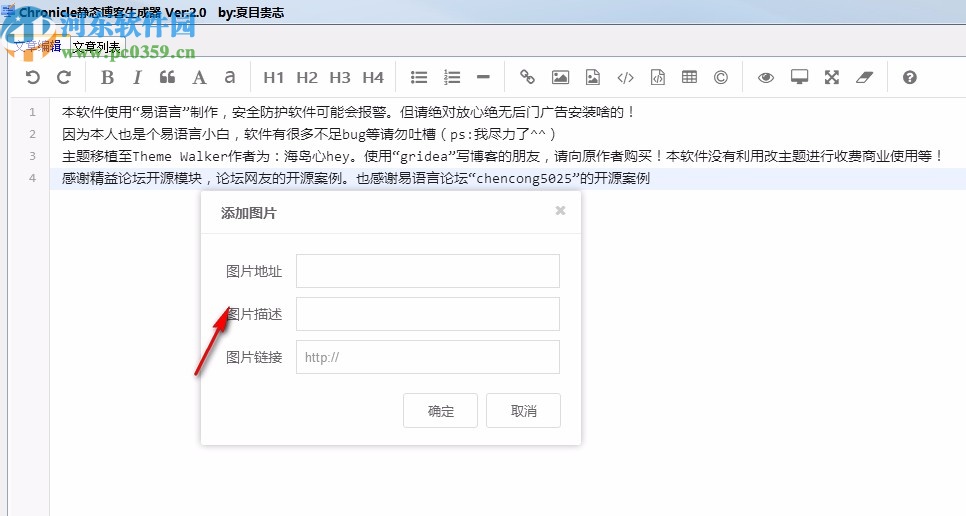Insert a heading 3 with H3
The width and height of the screenshot is (966, 516).
tap(339, 77)
